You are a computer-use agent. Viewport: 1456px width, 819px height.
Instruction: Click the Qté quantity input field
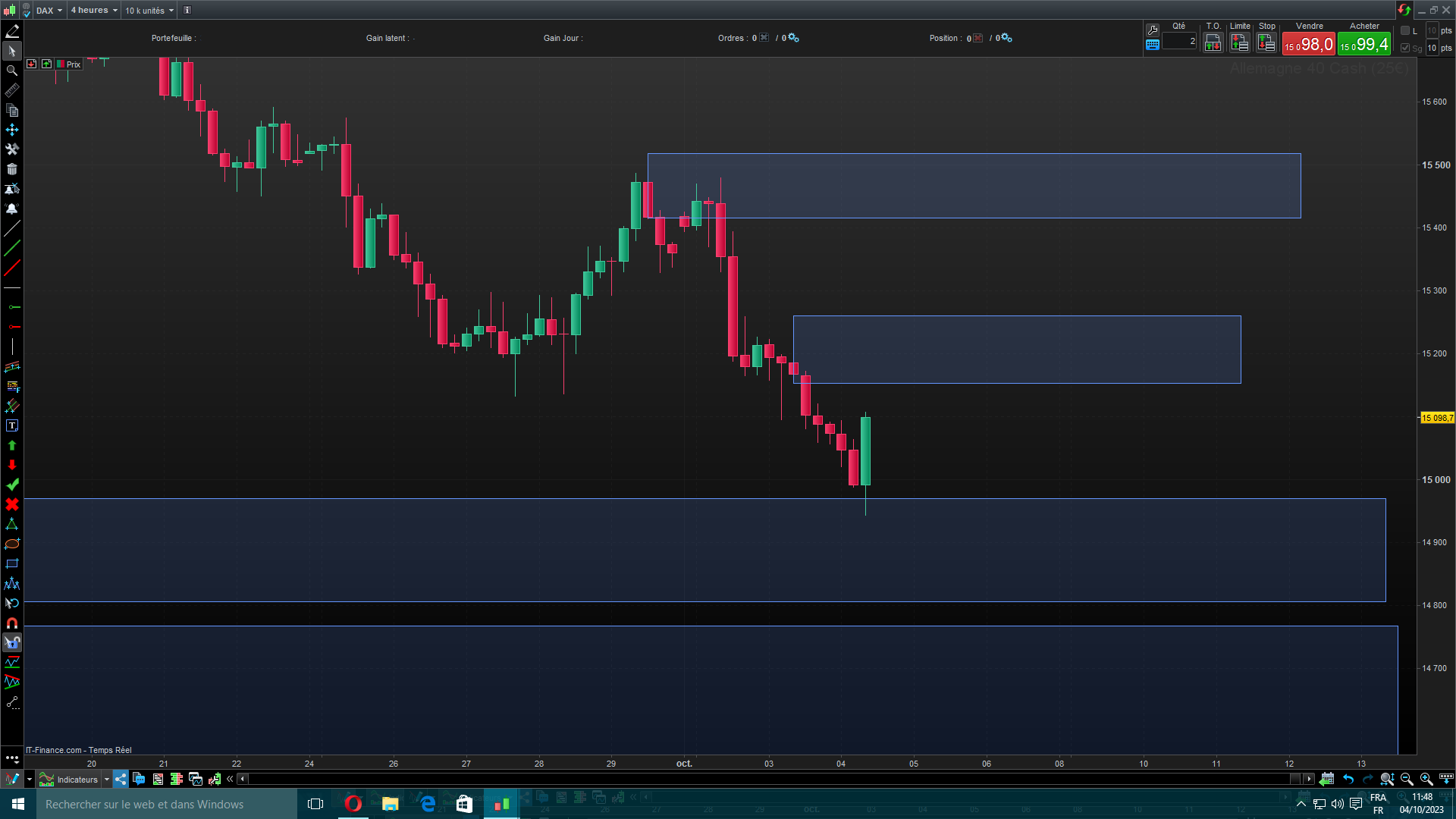click(1179, 42)
